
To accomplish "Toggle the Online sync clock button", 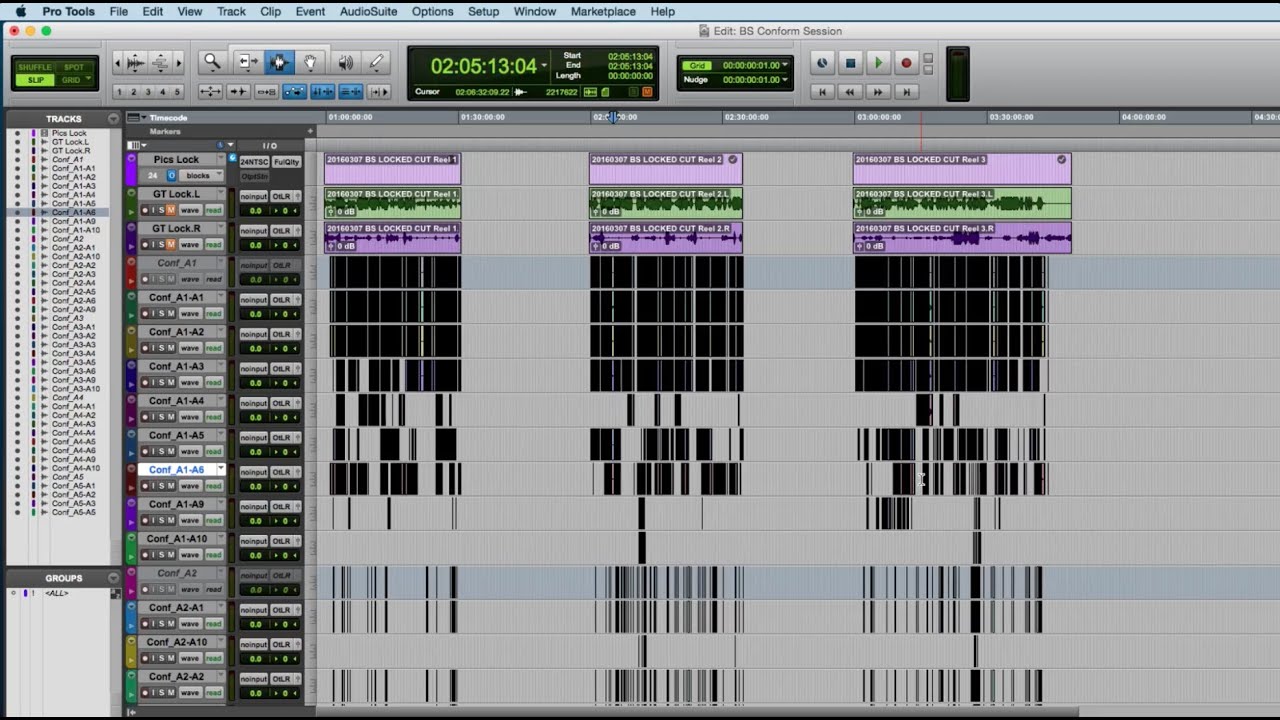I will tap(822, 63).
